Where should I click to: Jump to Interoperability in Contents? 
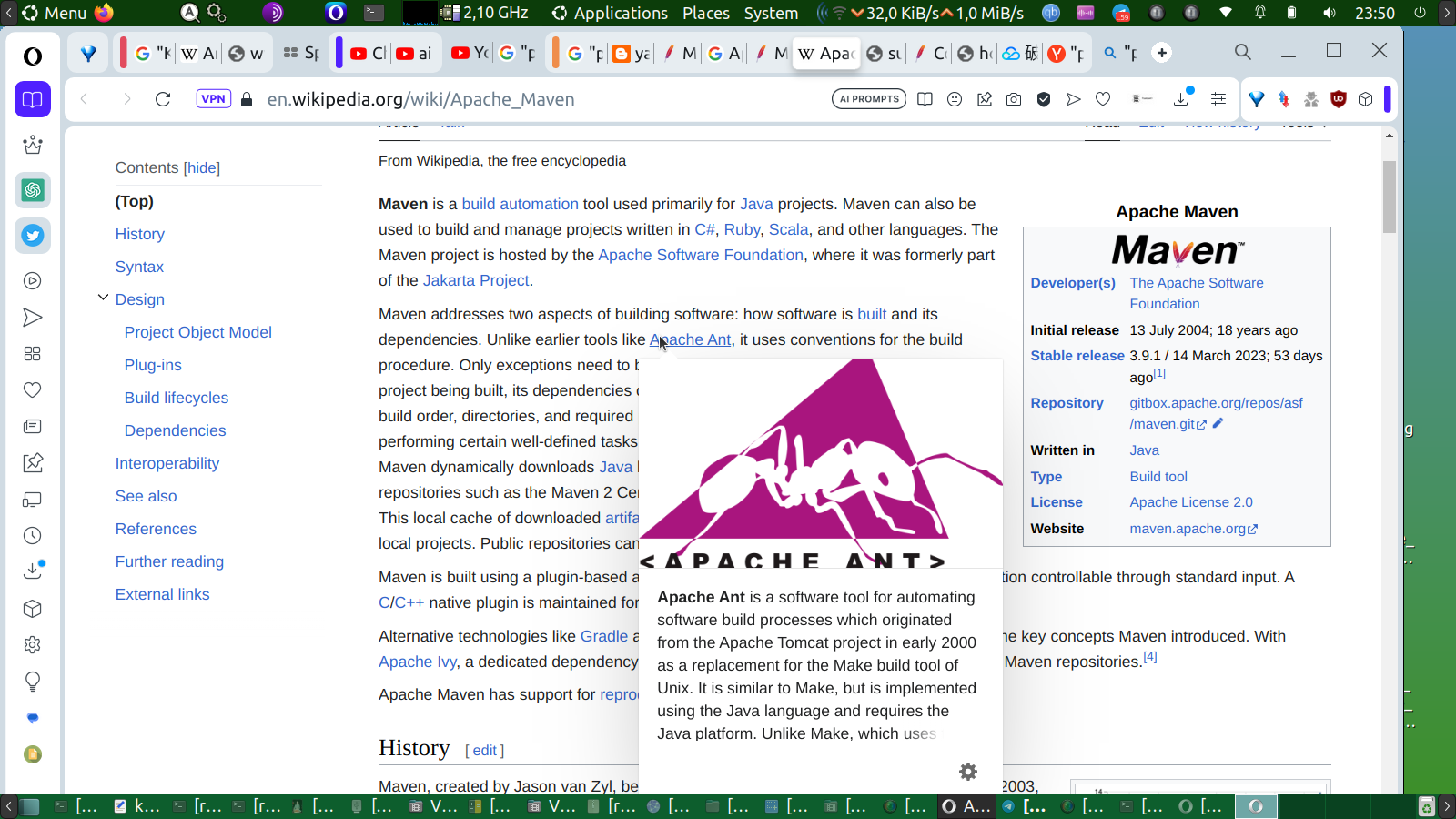point(167,463)
